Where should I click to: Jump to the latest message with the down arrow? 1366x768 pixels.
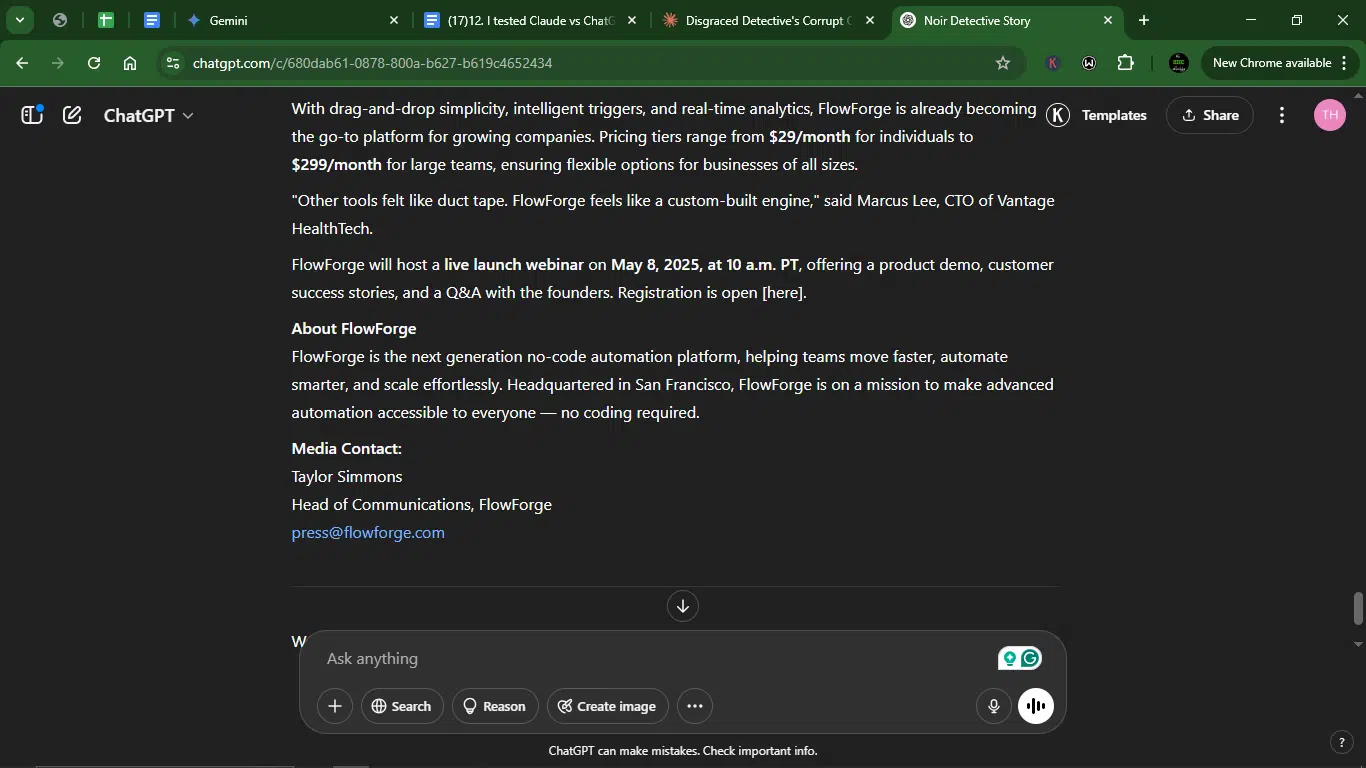click(683, 606)
